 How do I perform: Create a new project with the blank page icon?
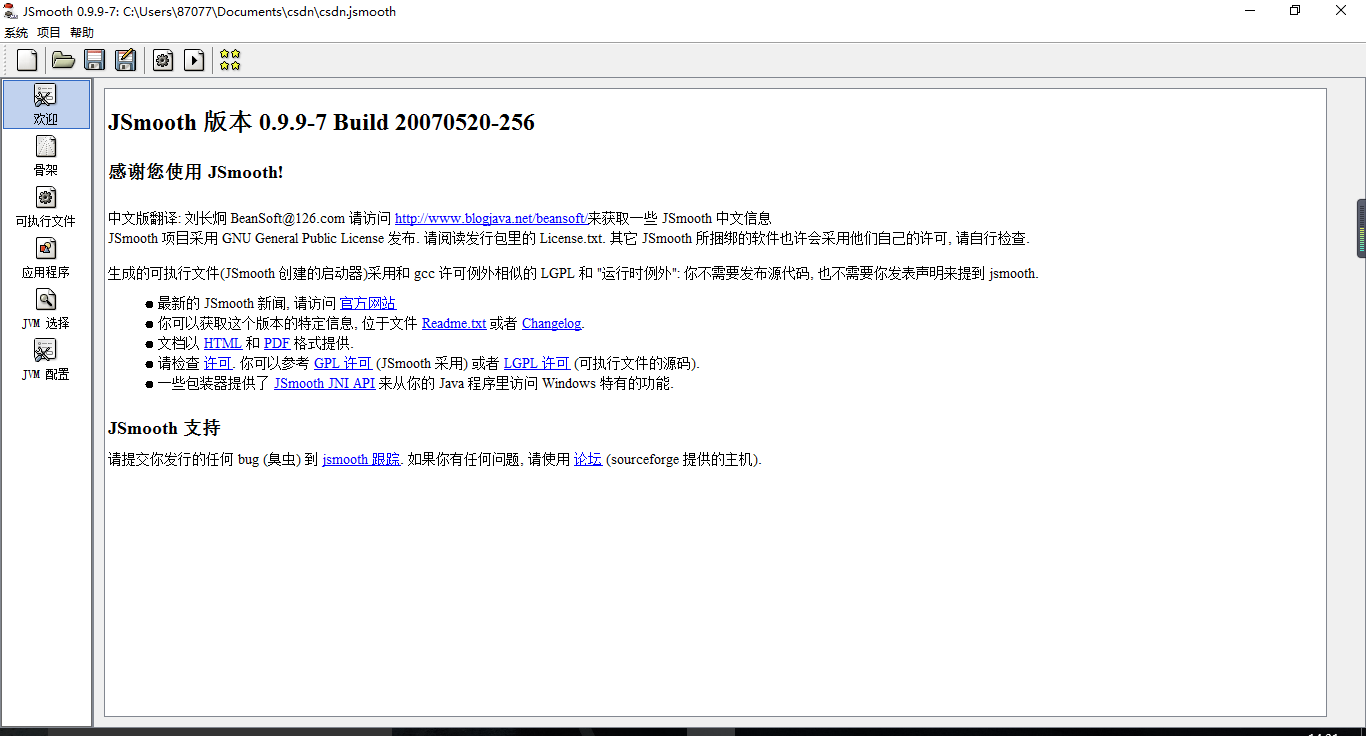pos(27,60)
